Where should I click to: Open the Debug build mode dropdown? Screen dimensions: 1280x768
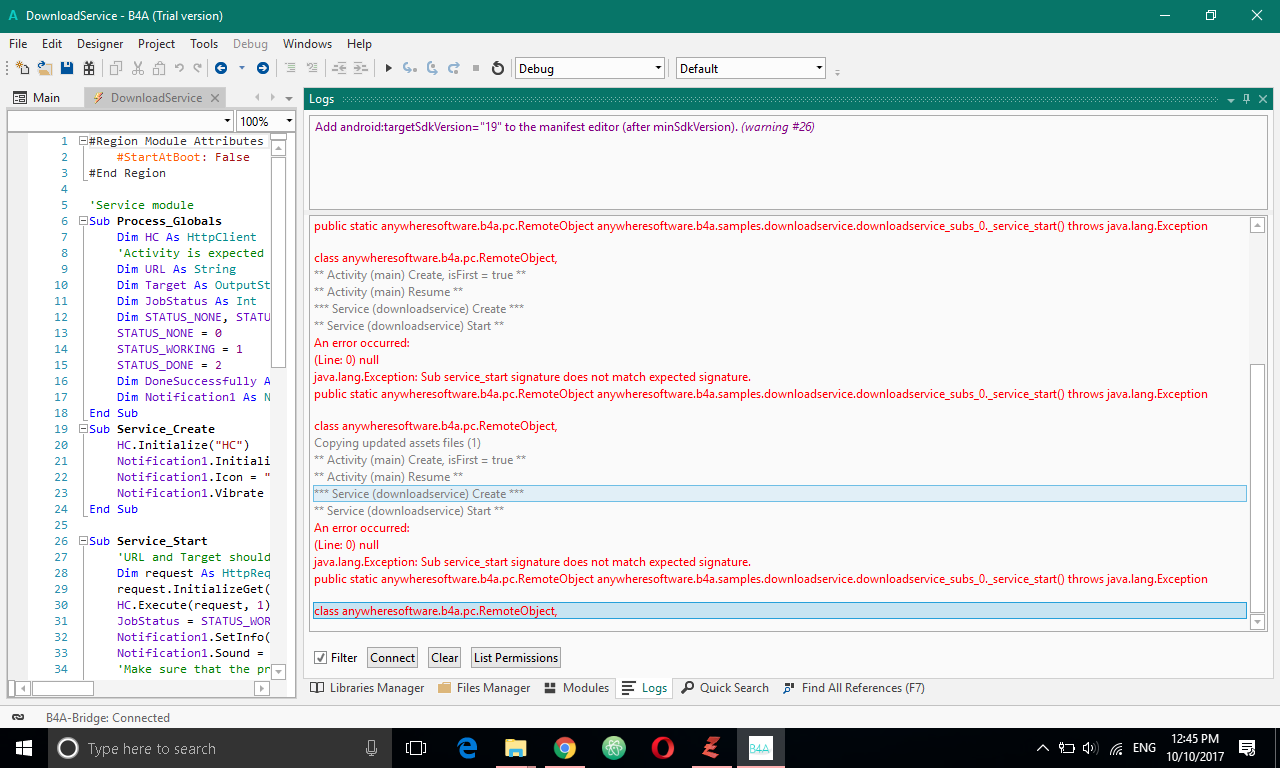coord(589,68)
